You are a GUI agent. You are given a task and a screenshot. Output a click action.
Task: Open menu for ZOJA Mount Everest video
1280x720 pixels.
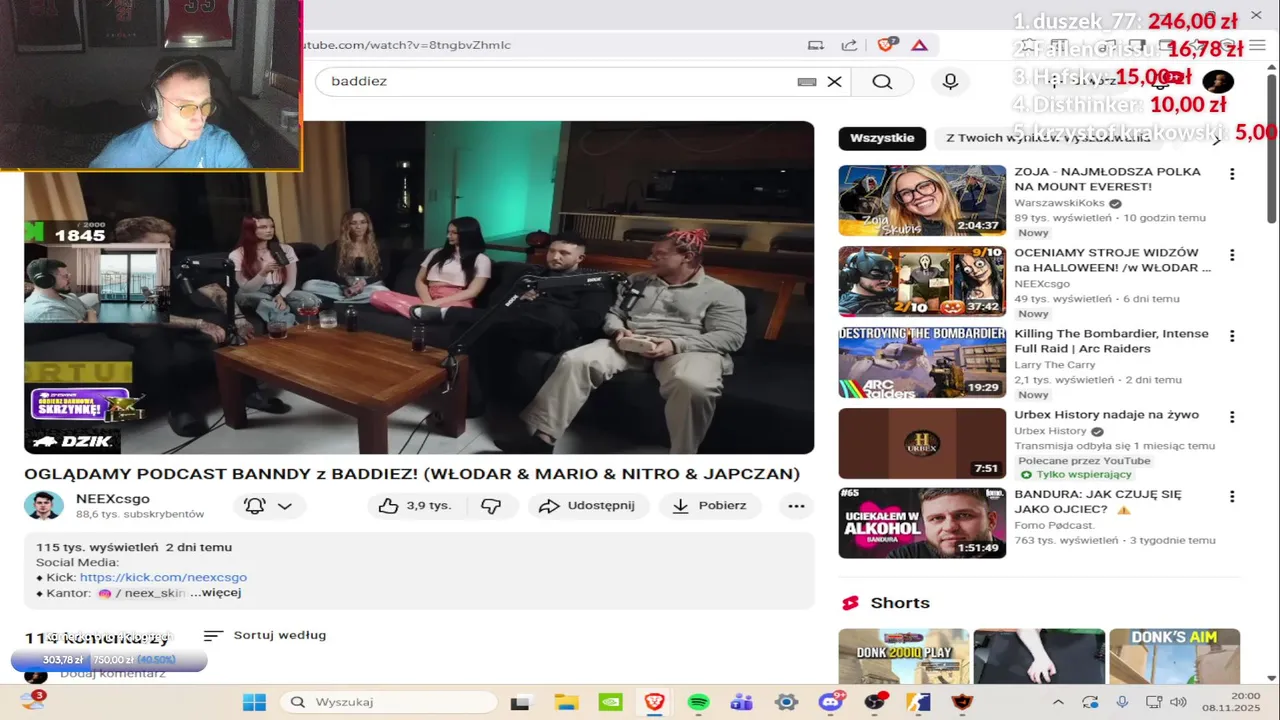tap(1232, 174)
